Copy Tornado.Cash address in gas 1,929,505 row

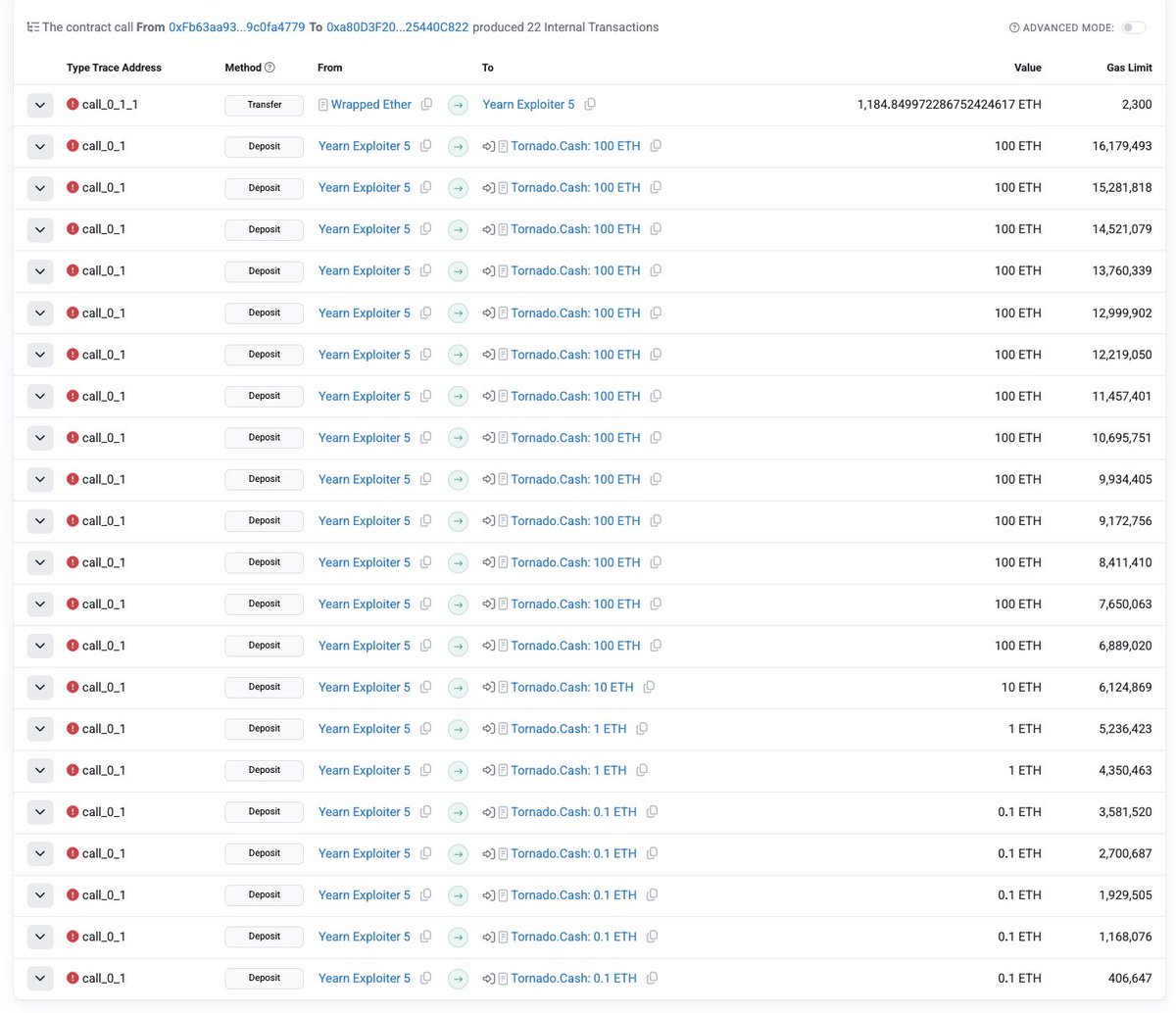[x=652, y=895]
